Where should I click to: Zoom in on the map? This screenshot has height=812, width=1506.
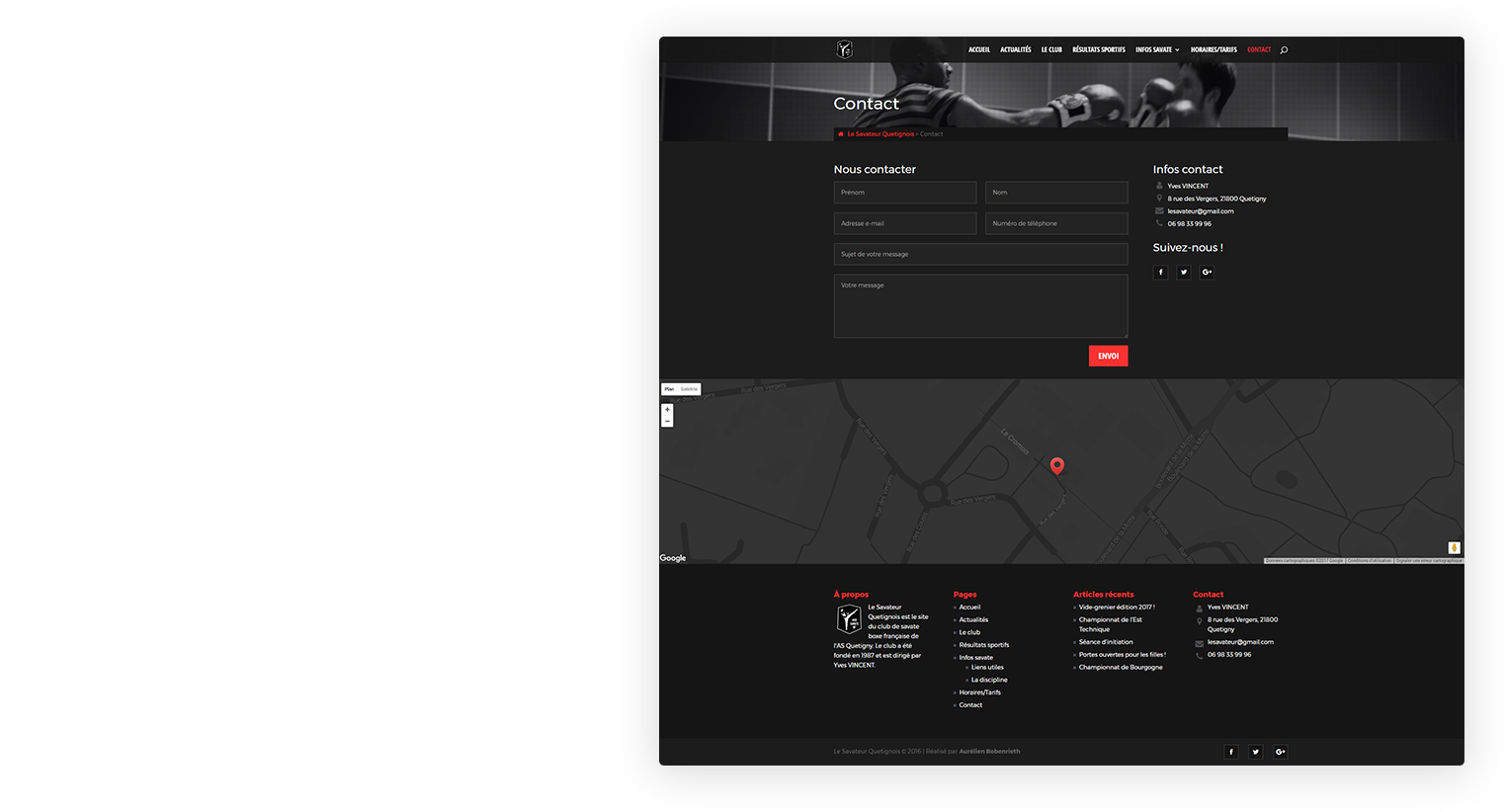(x=667, y=410)
